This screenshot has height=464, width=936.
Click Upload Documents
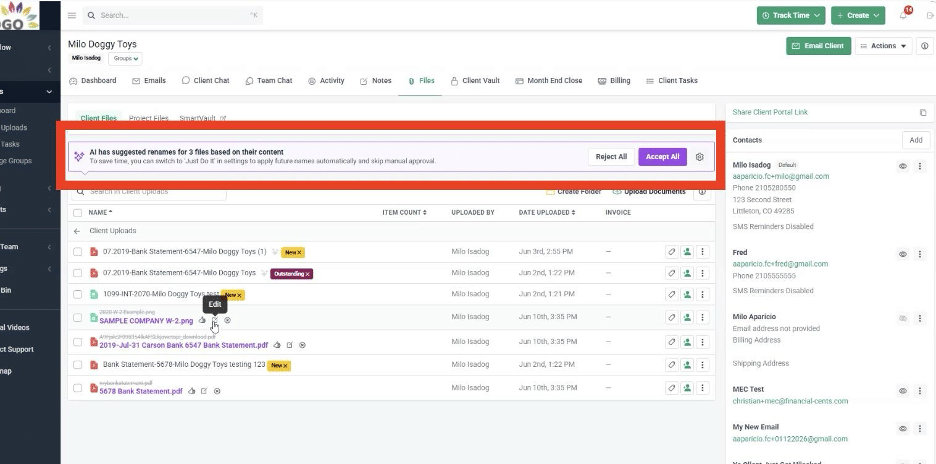649,192
